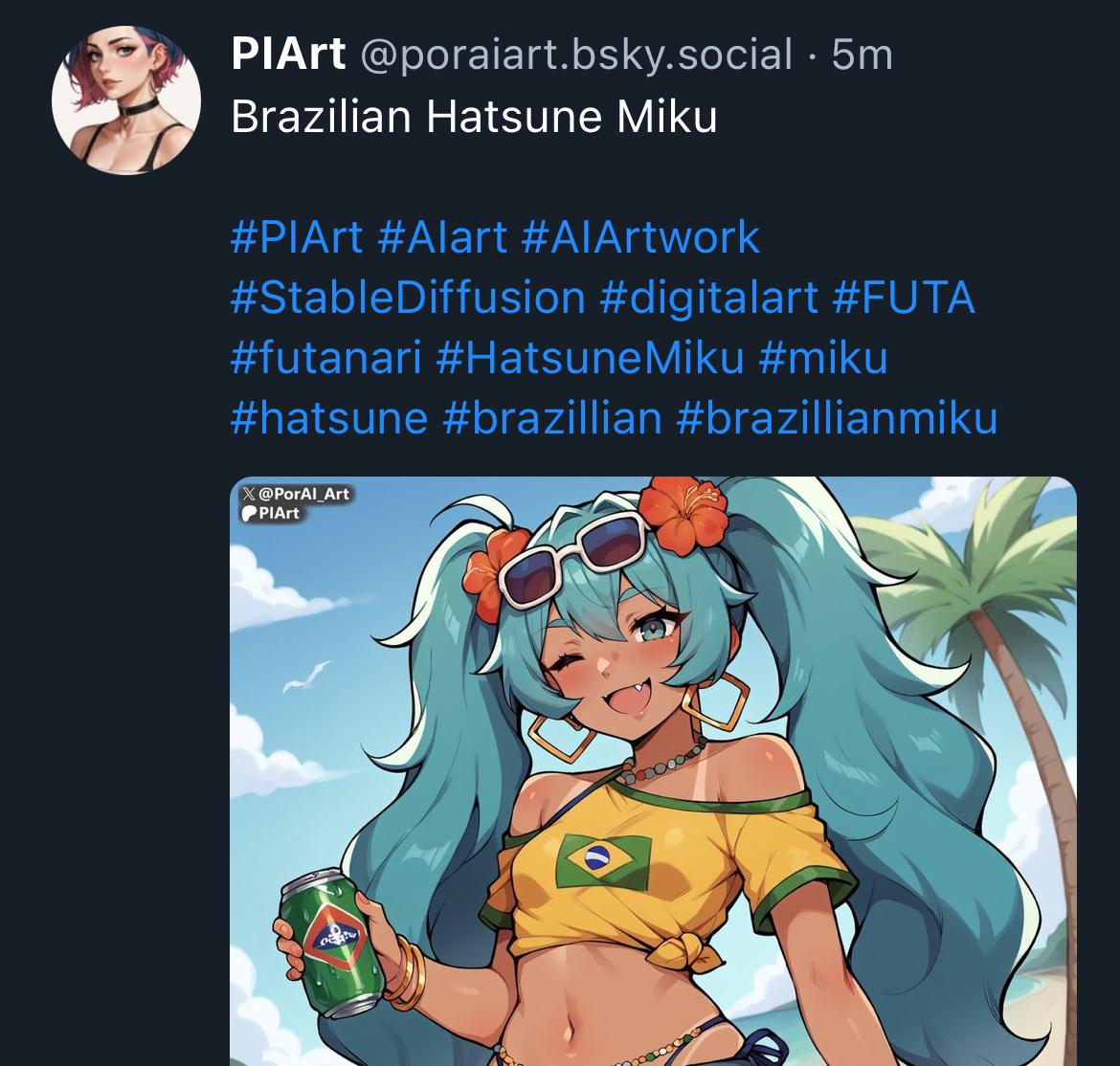The height and width of the screenshot is (1066, 1120).
Task: Open the #StableDiffusion hashtag
Action: click(408, 298)
